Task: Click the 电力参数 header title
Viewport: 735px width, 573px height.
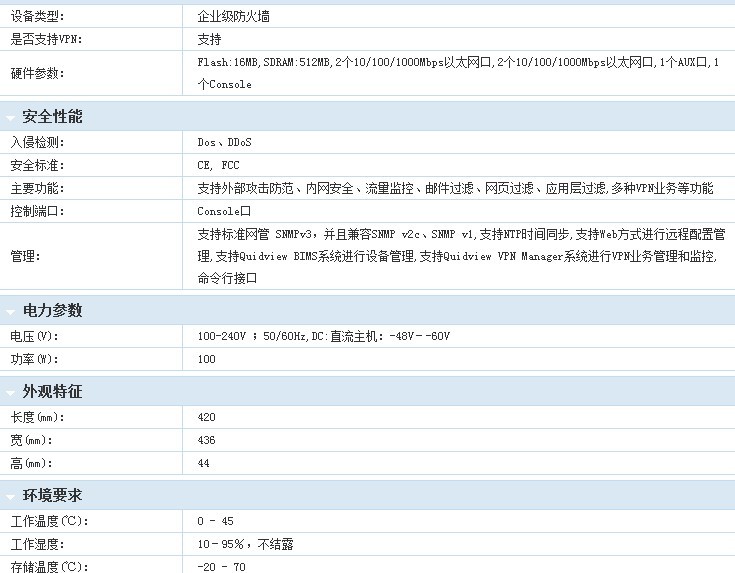Action: click(x=52, y=311)
